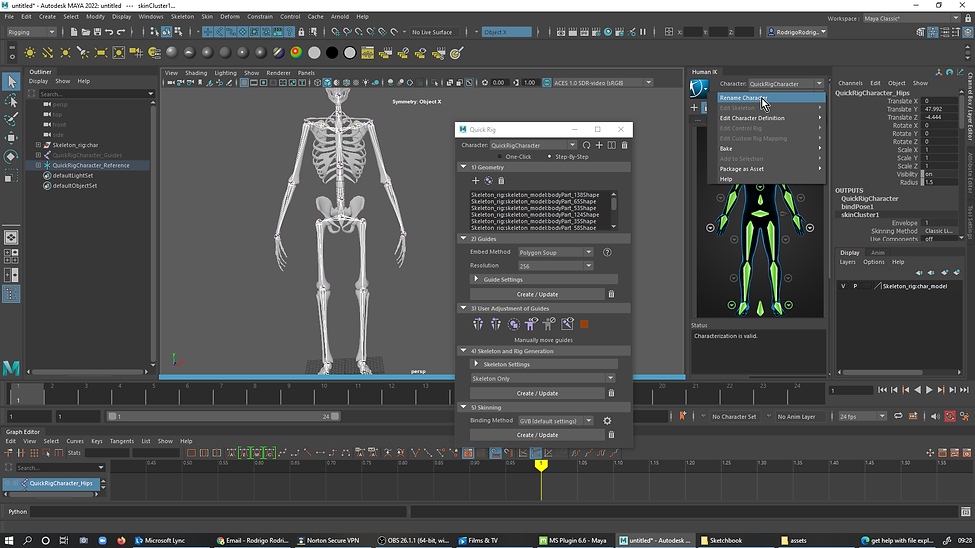Go to end of playback range
The image size is (975, 548).
[964, 390]
